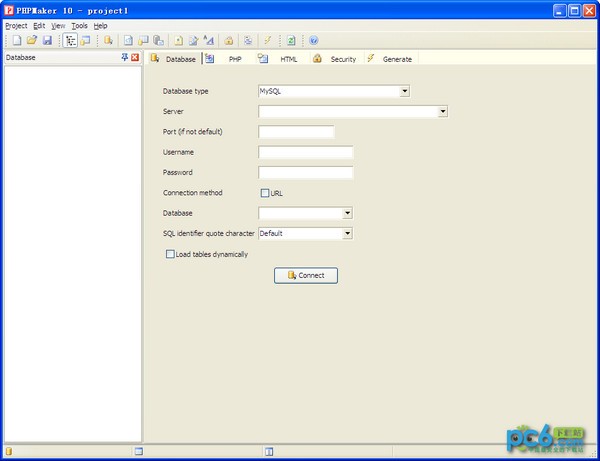Pin the Database side panel
The width and height of the screenshot is (600, 461).
125,57
